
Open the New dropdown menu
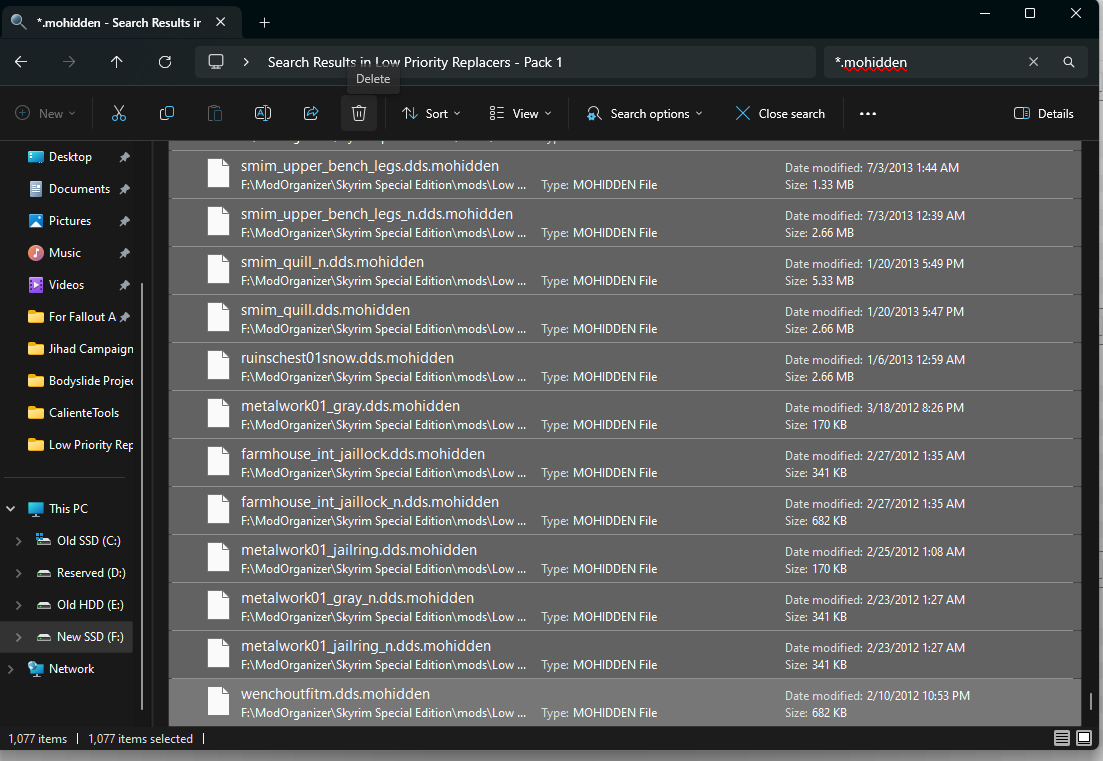point(46,113)
